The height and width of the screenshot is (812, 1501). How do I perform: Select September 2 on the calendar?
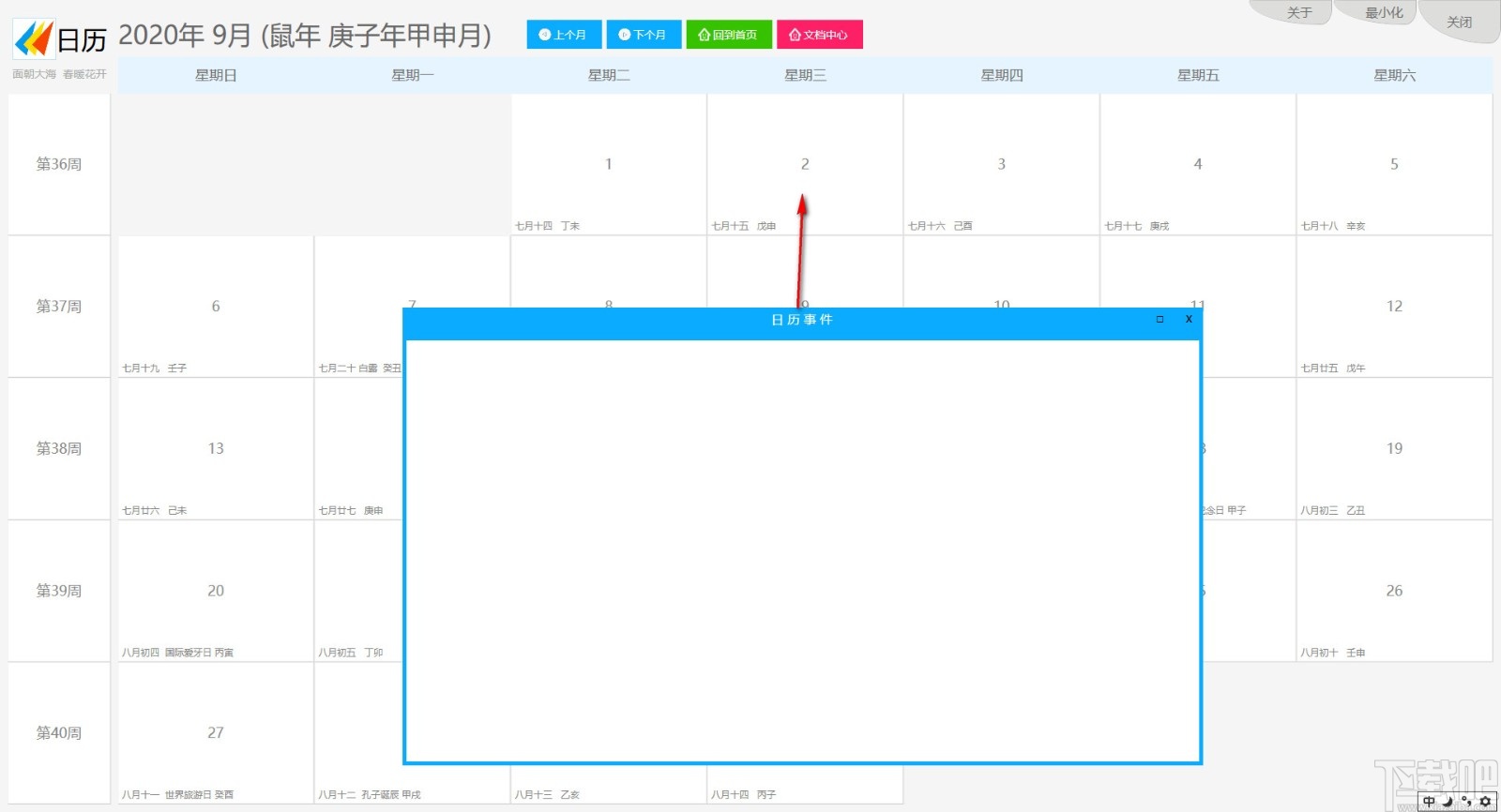pyautogui.click(x=805, y=164)
